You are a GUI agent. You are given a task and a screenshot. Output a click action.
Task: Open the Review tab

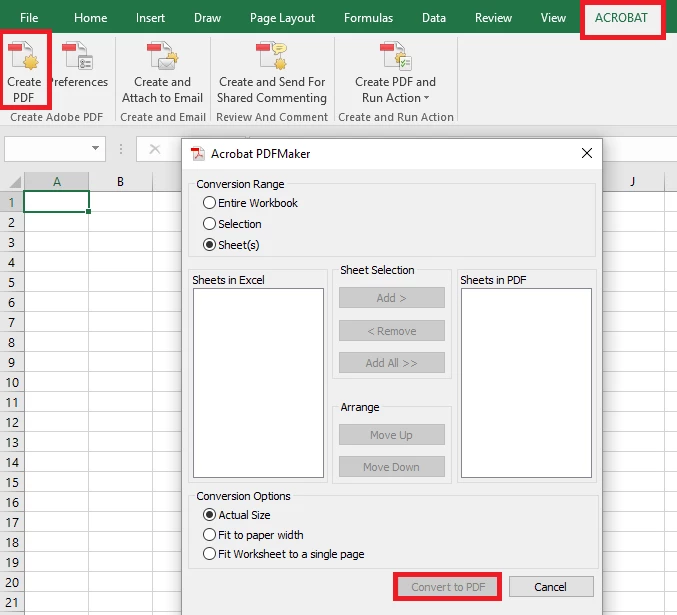493,18
